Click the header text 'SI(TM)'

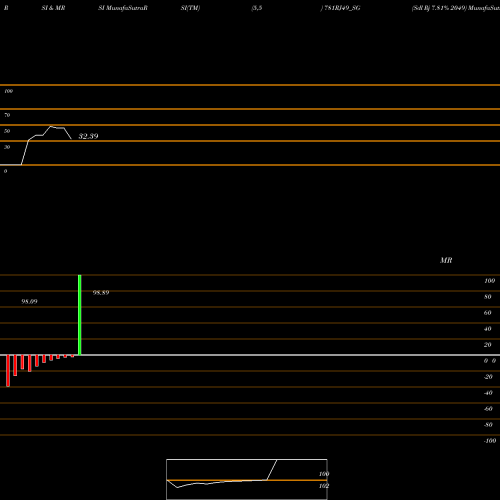click(190, 8)
